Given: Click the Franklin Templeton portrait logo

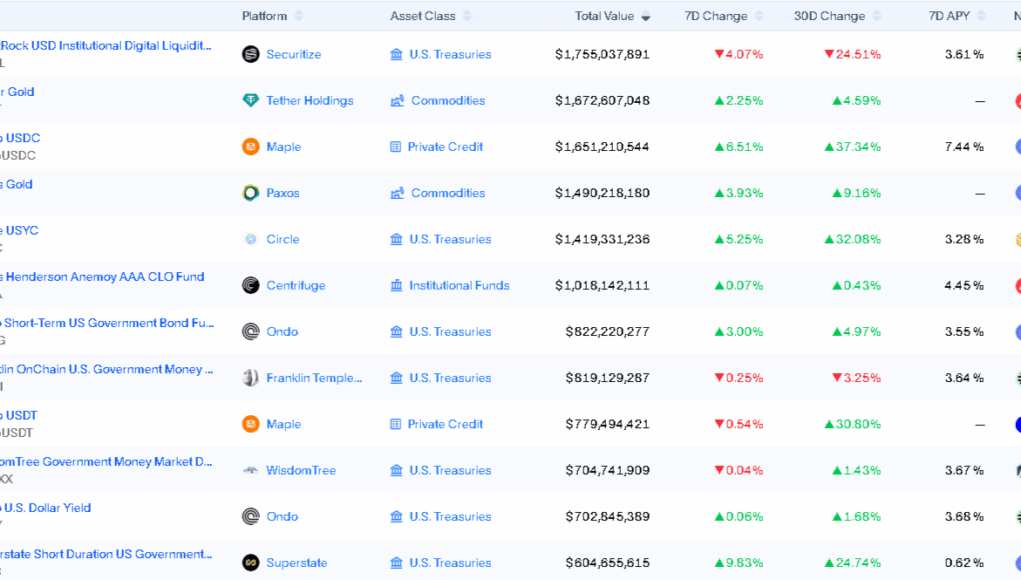Looking at the screenshot, I should click(x=251, y=378).
